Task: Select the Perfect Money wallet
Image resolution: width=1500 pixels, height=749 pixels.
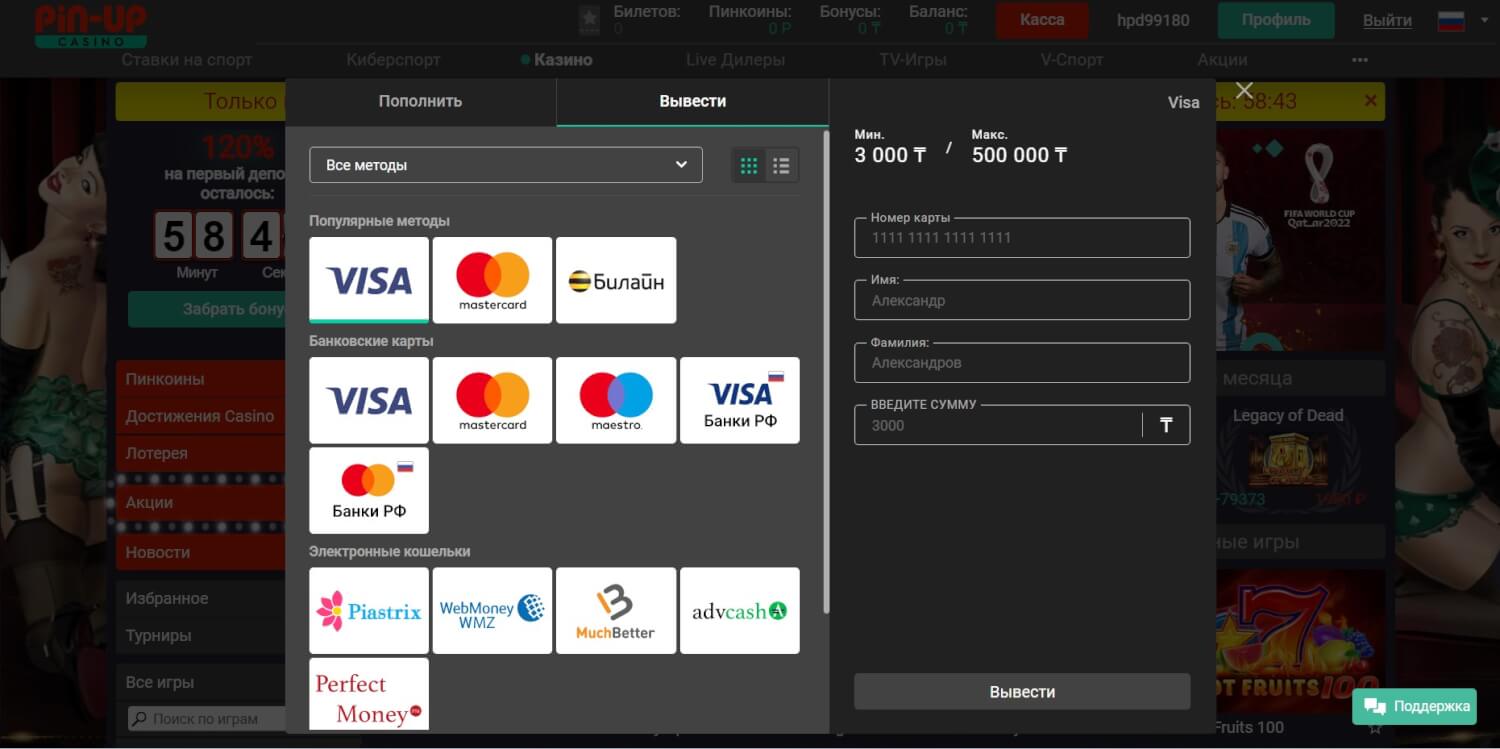Action: 368,695
